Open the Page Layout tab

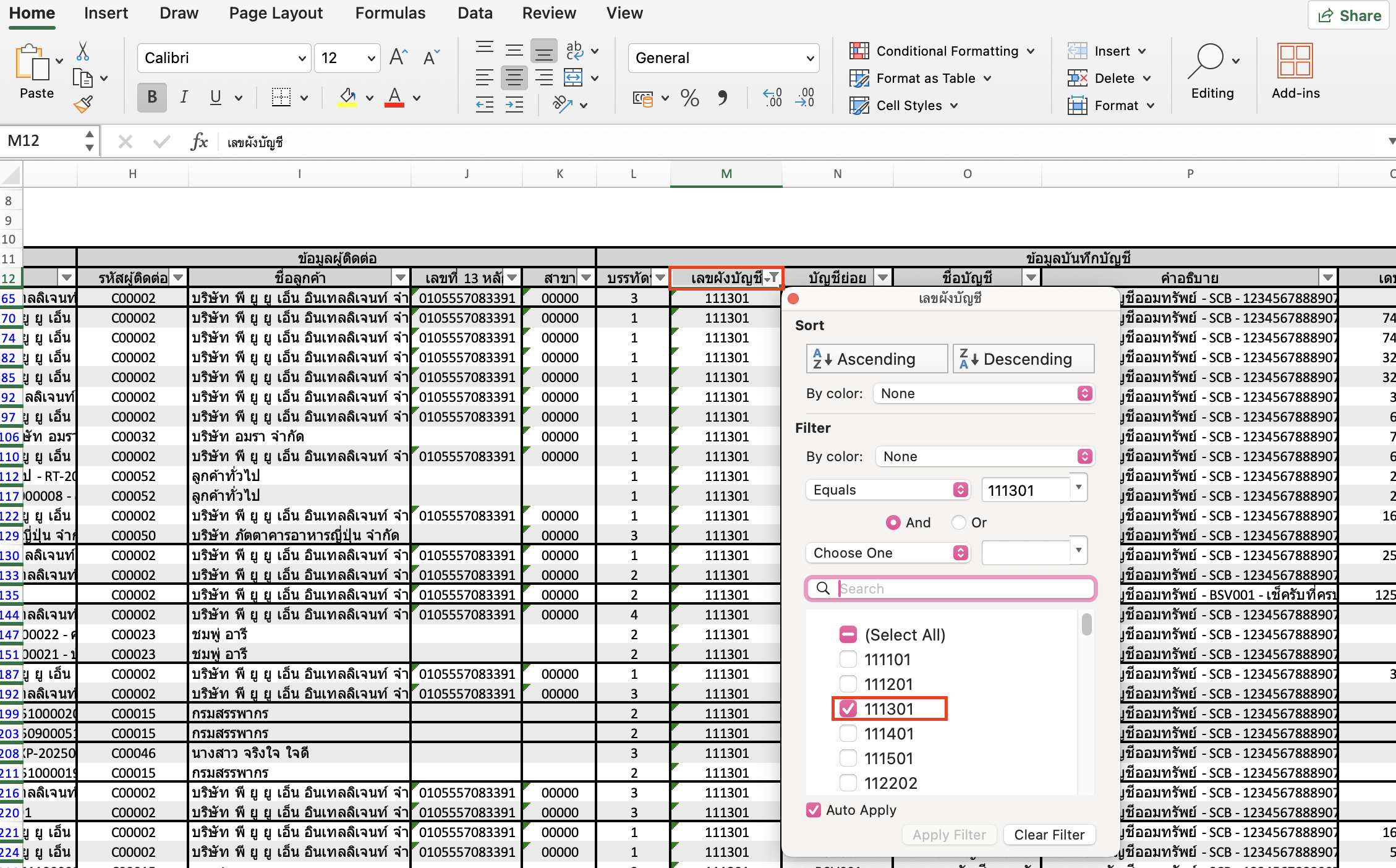pyautogui.click(x=276, y=13)
